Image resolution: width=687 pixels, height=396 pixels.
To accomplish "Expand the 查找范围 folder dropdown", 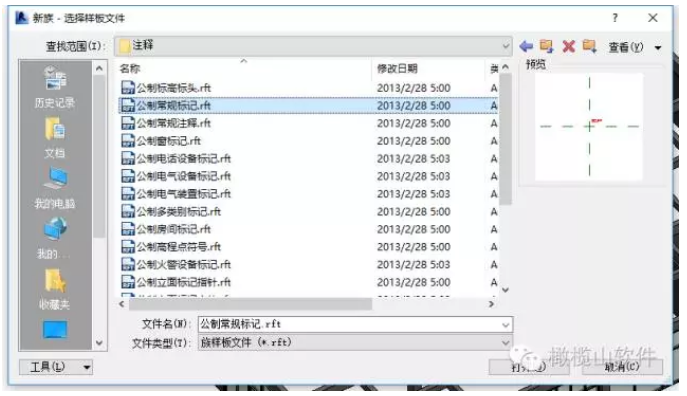I will tap(506, 46).
